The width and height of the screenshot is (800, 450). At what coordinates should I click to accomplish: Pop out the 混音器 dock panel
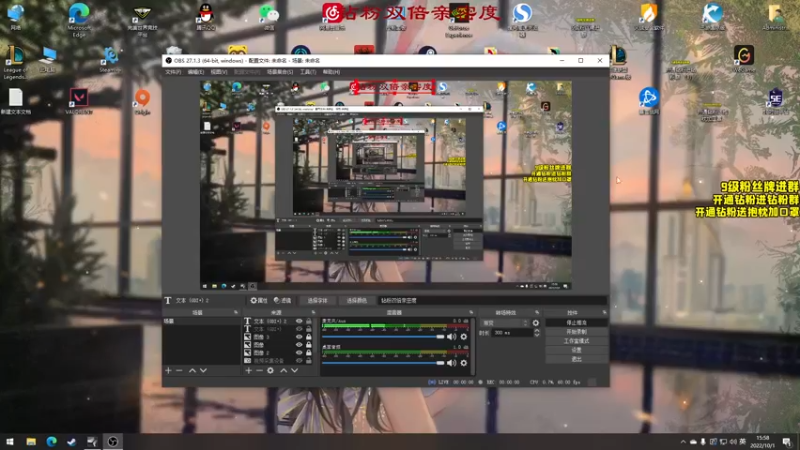[470, 312]
